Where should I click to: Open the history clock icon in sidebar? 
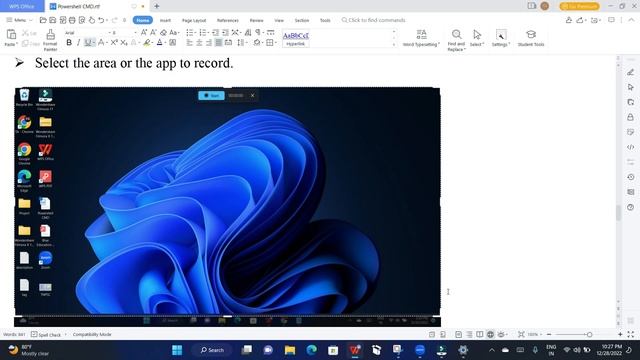631,177
